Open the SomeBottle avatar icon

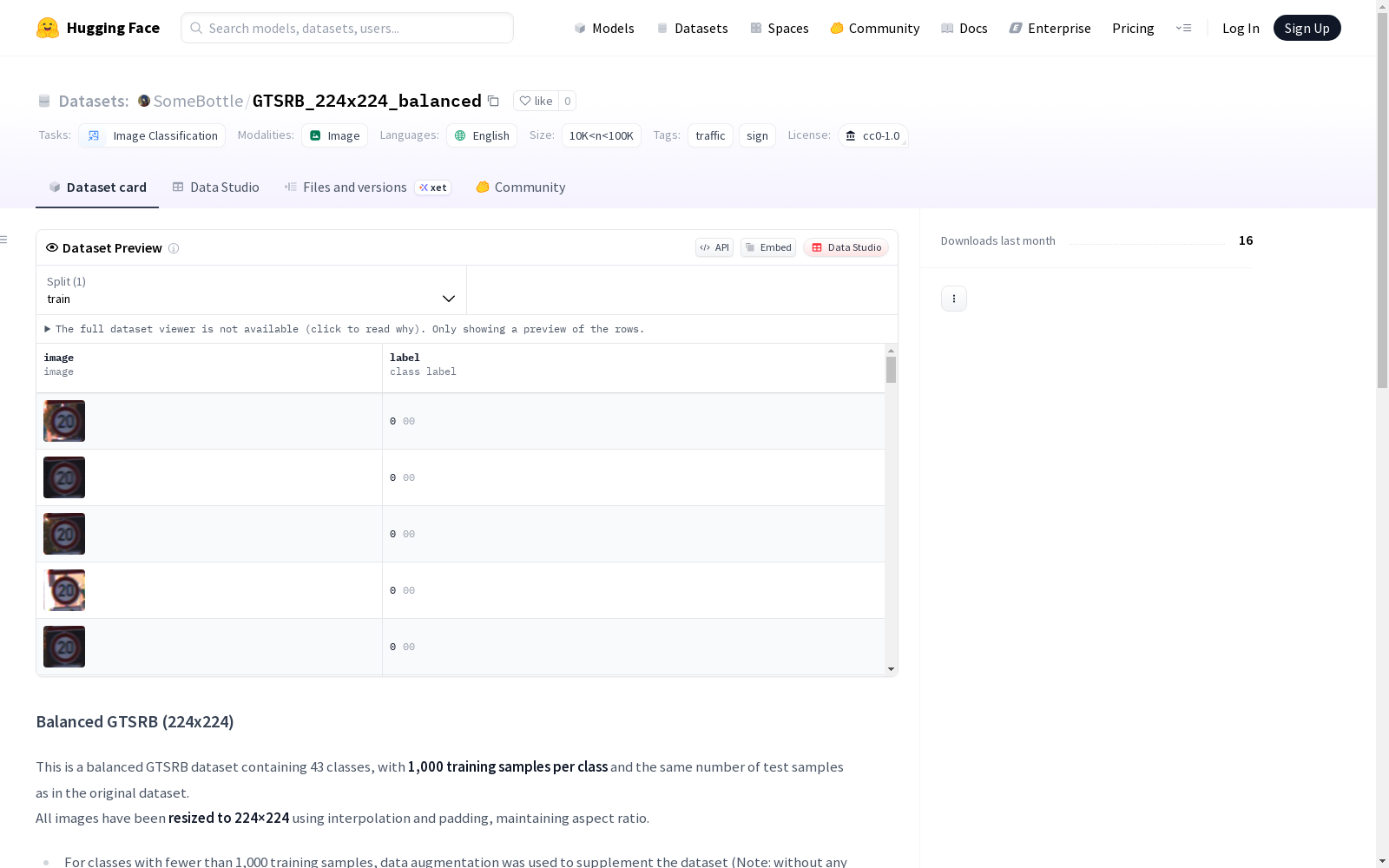click(x=144, y=101)
